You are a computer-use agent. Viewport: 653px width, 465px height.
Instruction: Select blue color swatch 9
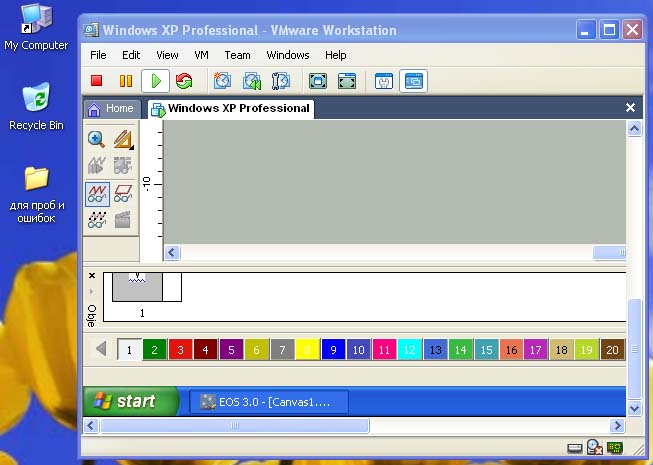click(333, 350)
